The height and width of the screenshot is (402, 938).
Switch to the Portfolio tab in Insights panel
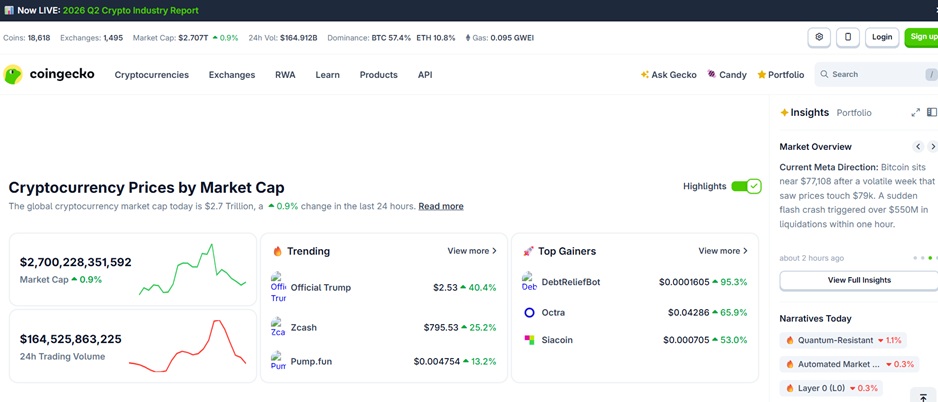coord(854,112)
